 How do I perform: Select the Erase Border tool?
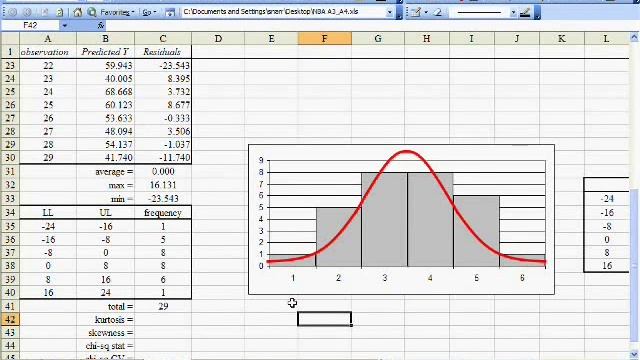click(x=438, y=12)
